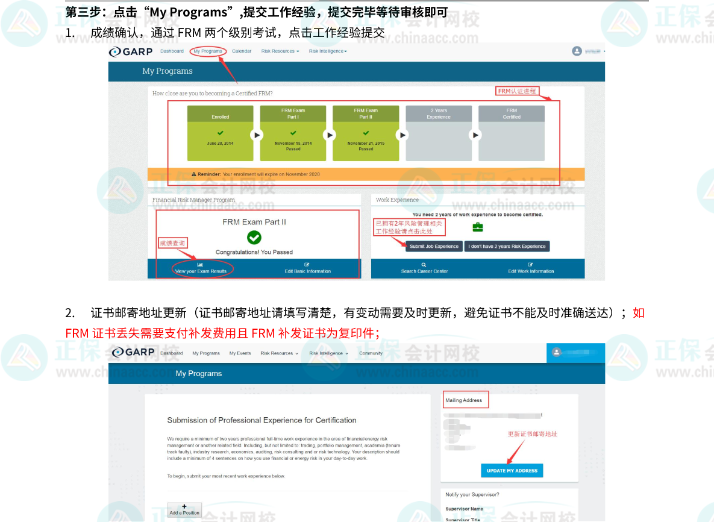
Task: Open Edit Work Information
Action: 531,271
